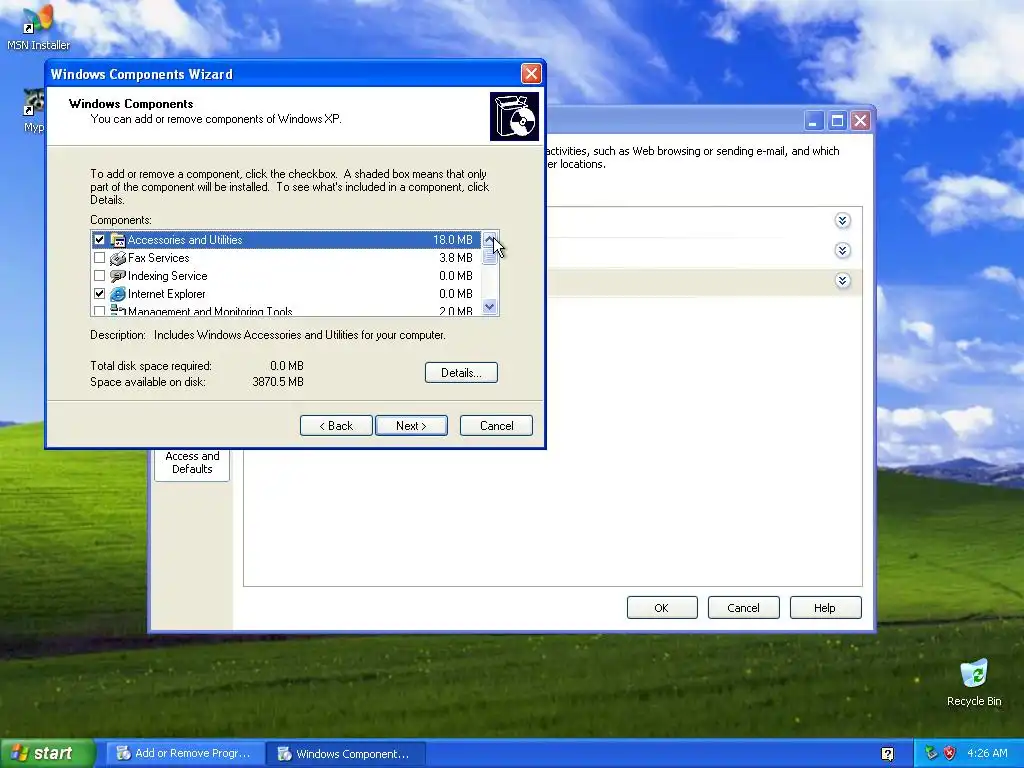Click the Internet Explorer component icon
The width and height of the screenshot is (1024, 768).
(x=118, y=294)
